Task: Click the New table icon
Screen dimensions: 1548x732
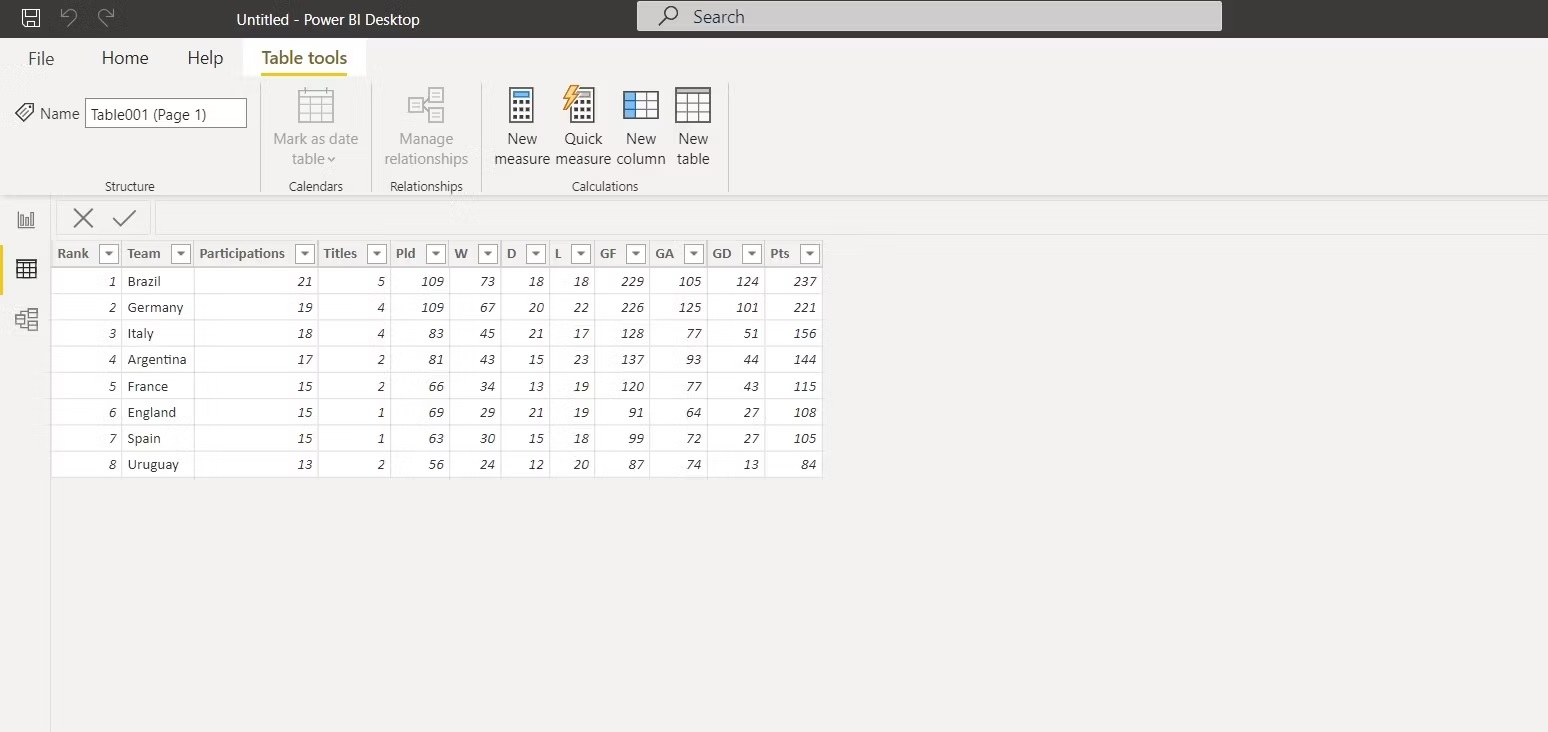Action: point(693,105)
